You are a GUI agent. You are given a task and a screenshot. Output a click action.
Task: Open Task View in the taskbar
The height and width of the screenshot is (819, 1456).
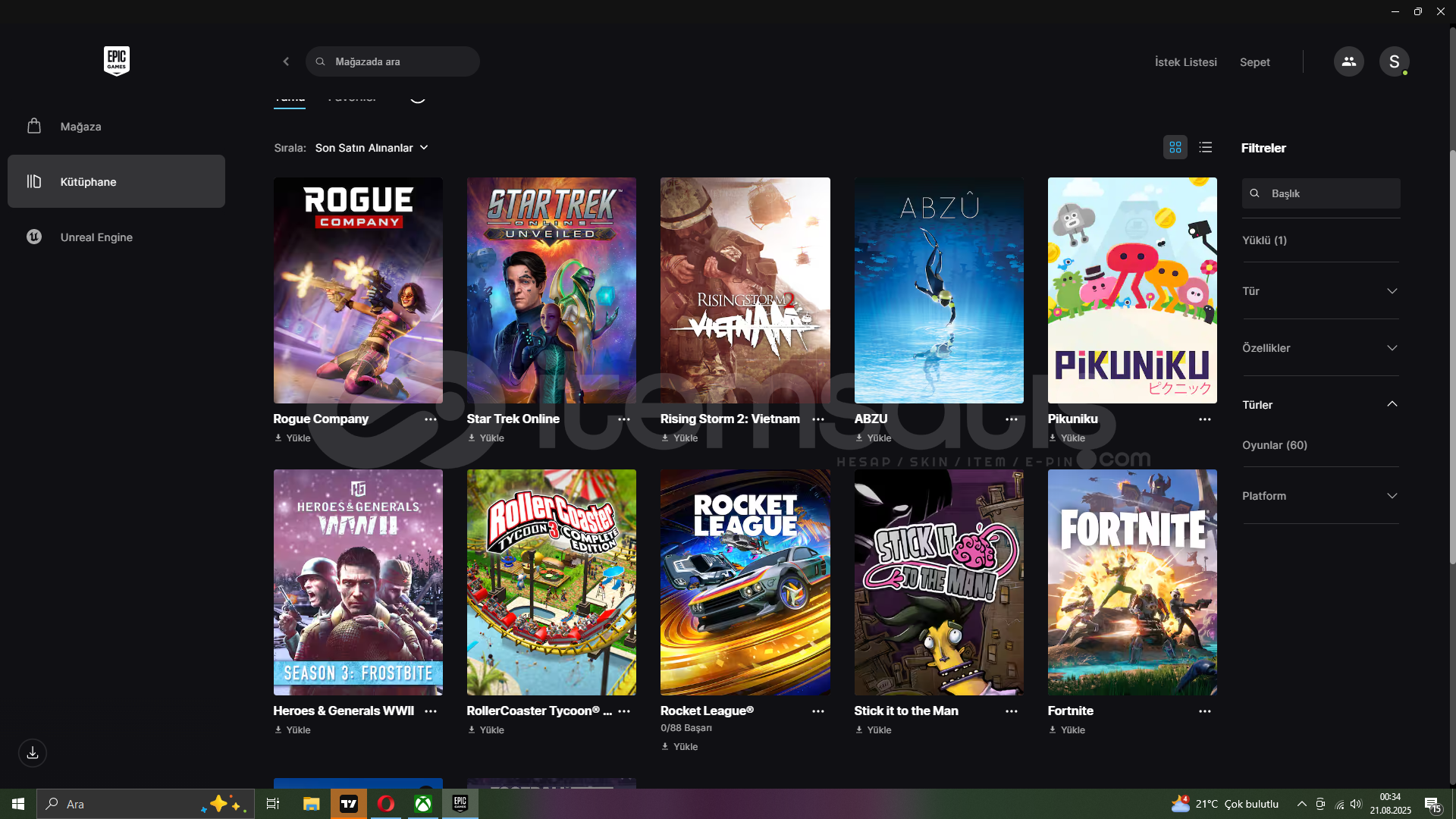[x=273, y=804]
